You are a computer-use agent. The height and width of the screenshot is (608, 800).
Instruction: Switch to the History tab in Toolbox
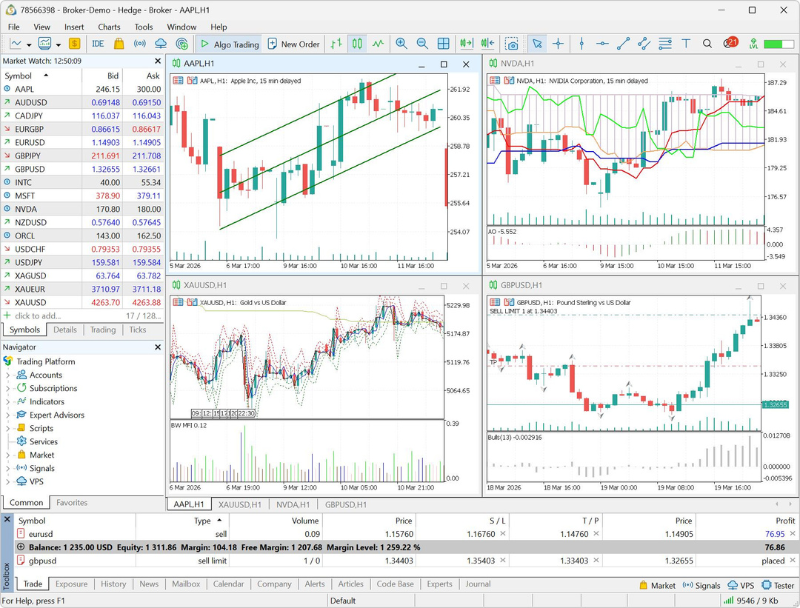coord(113,584)
